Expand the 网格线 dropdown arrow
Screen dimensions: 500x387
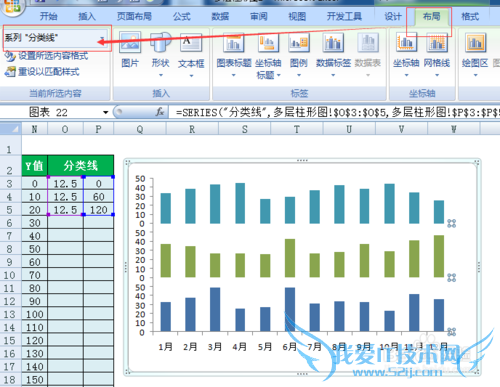click(x=437, y=75)
